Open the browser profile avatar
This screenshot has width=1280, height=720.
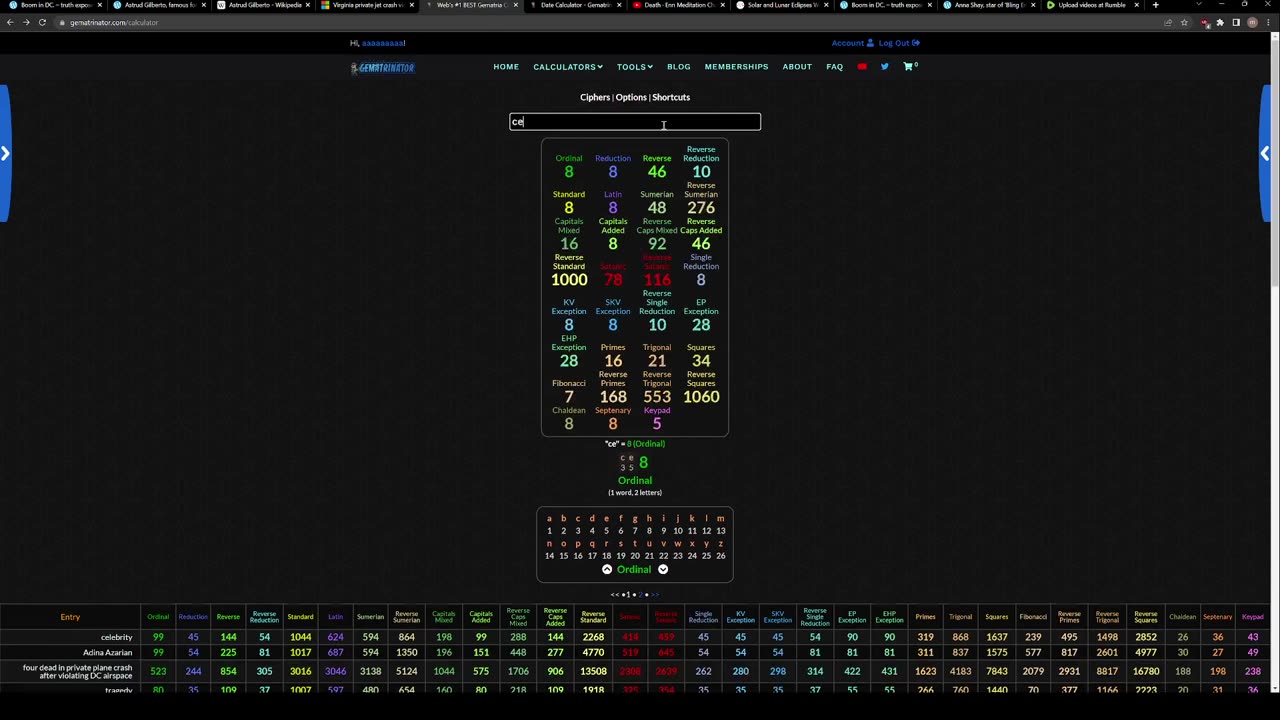[x=1252, y=22]
